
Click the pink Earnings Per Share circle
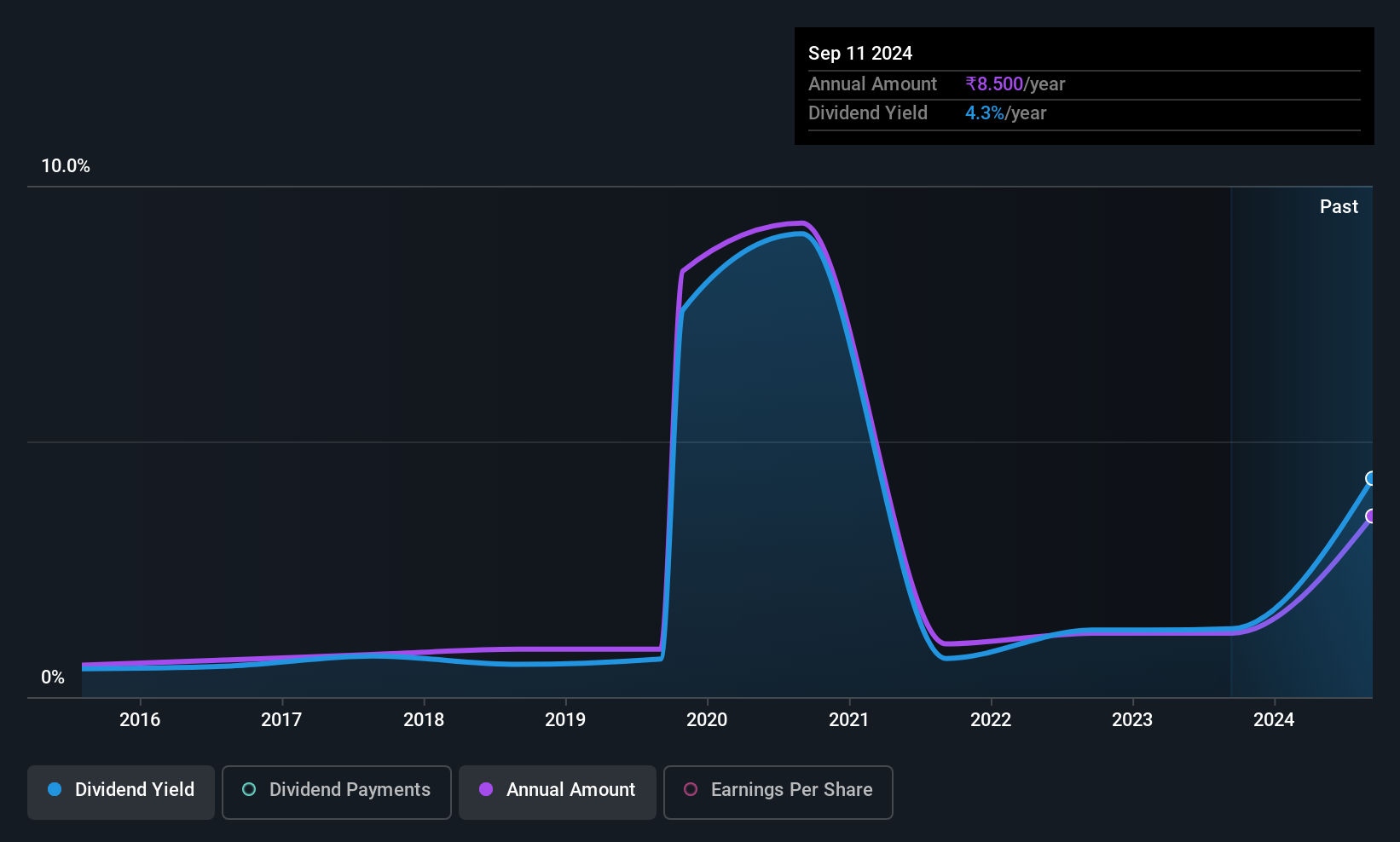click(x=691, y=789)
